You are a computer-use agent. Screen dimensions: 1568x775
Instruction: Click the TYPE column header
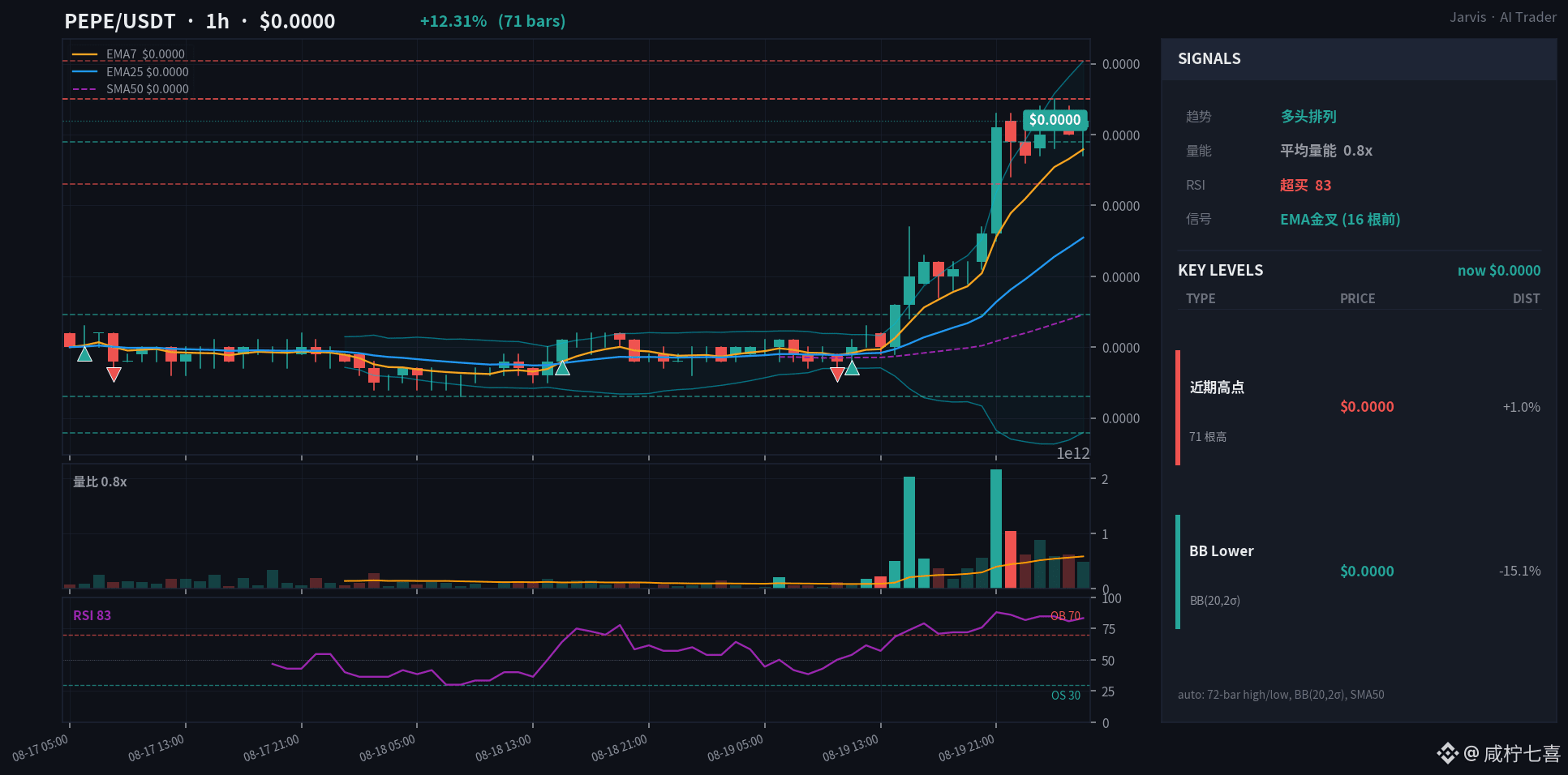point(1201,298)
